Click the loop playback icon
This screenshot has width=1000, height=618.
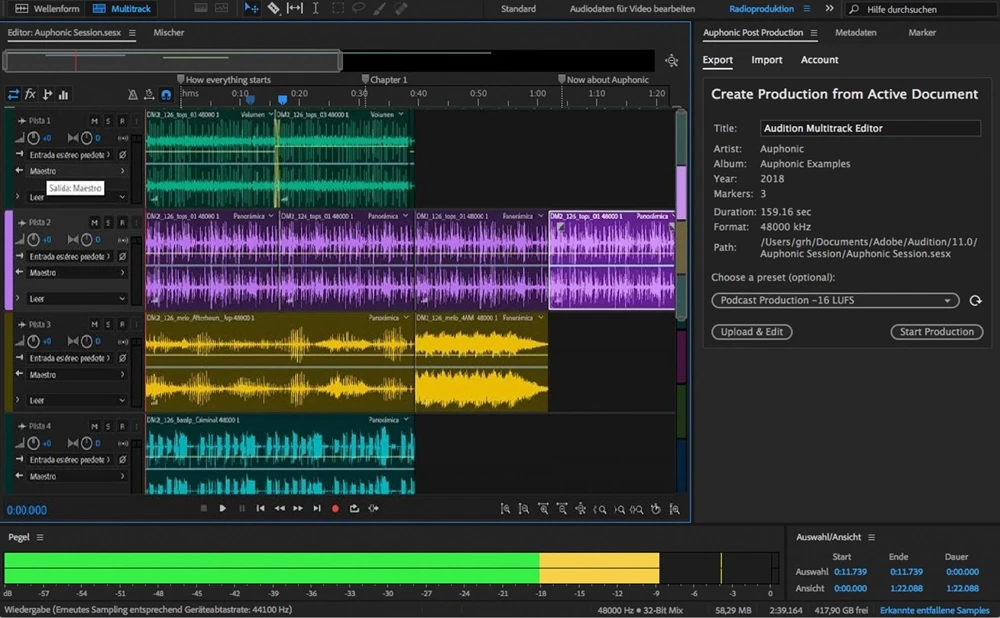[354, 508]
